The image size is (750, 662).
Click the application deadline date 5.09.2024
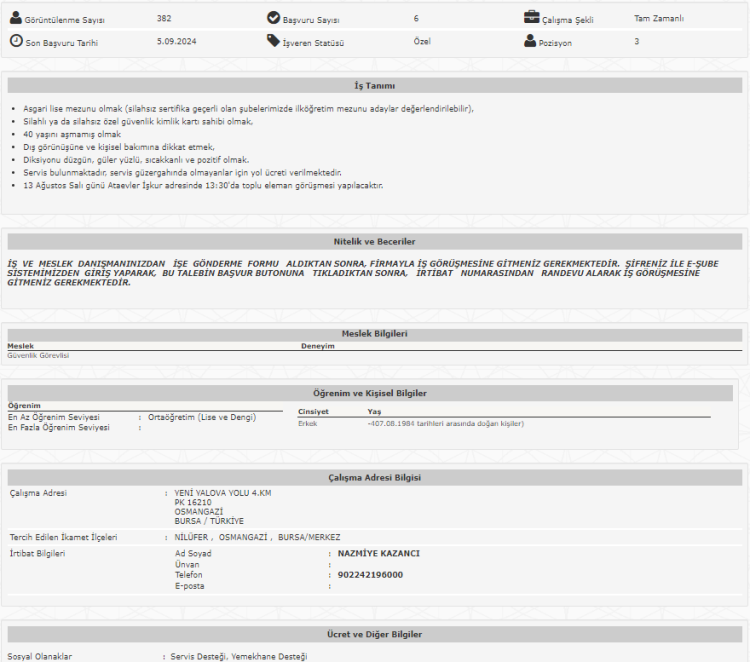coord(177,42)
